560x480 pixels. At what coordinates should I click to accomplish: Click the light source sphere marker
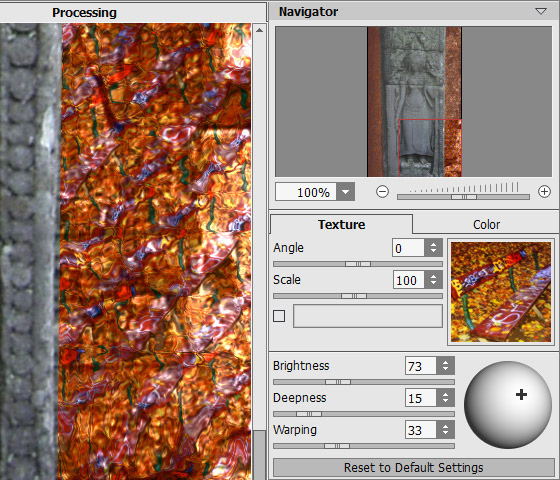521,395
